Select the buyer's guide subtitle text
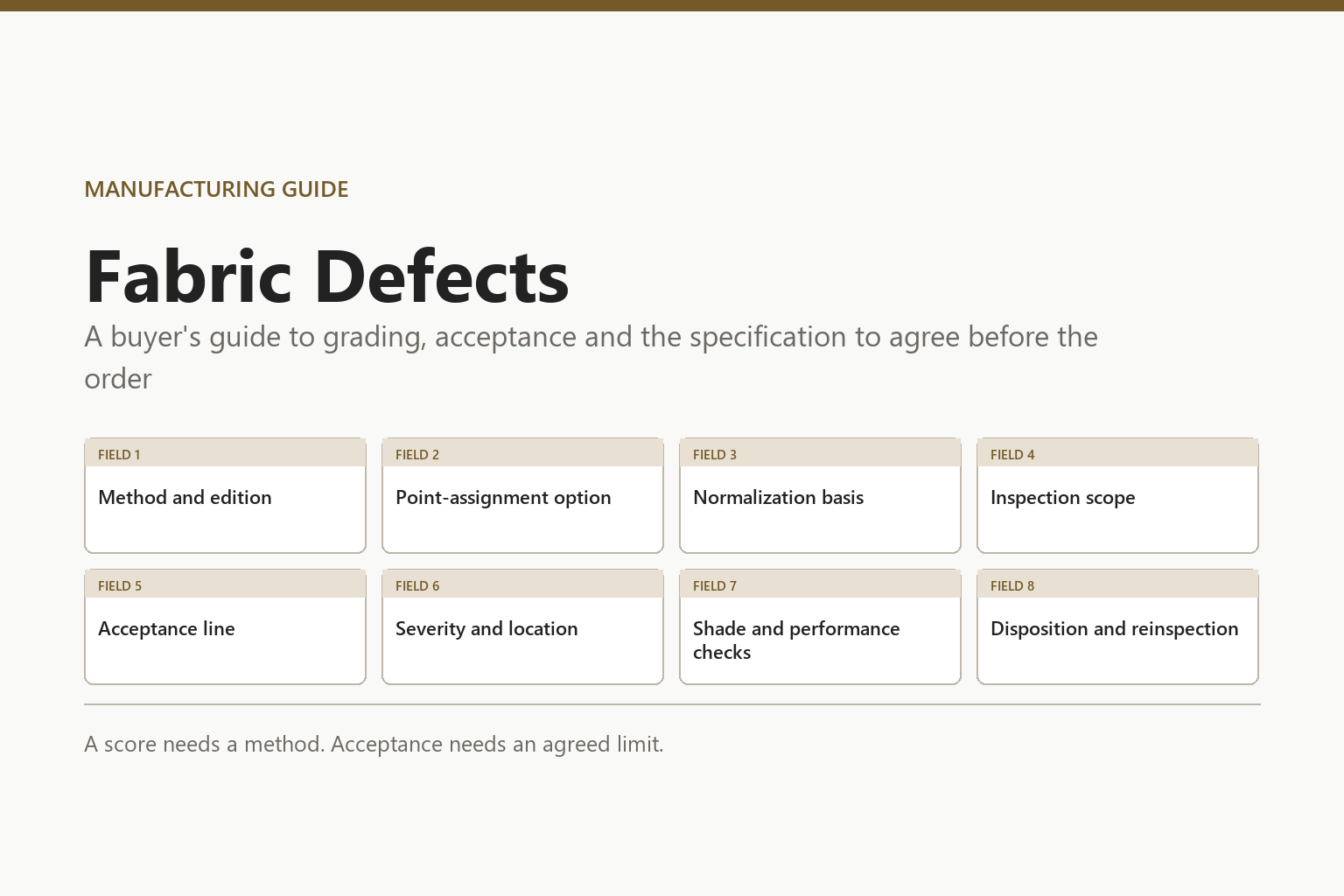Viewport: 1344px width, 896px height. (x=591, y=358)
